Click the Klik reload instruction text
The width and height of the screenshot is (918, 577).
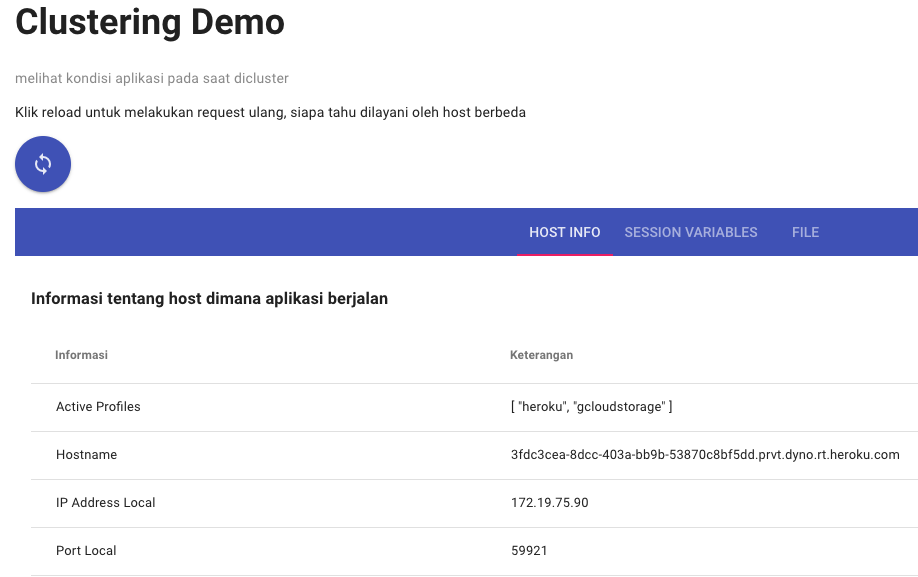pos(270,112)
